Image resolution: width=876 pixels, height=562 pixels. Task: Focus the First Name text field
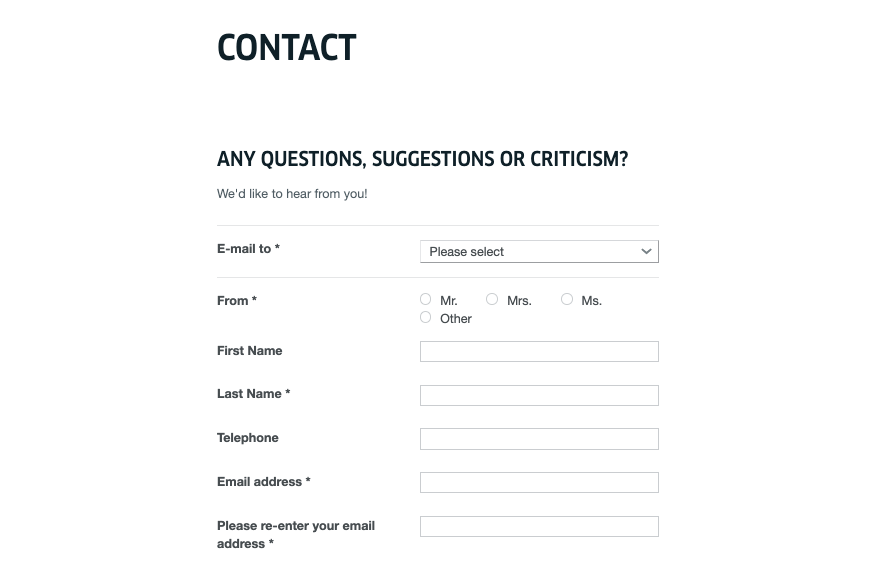[x=539, y=351]
